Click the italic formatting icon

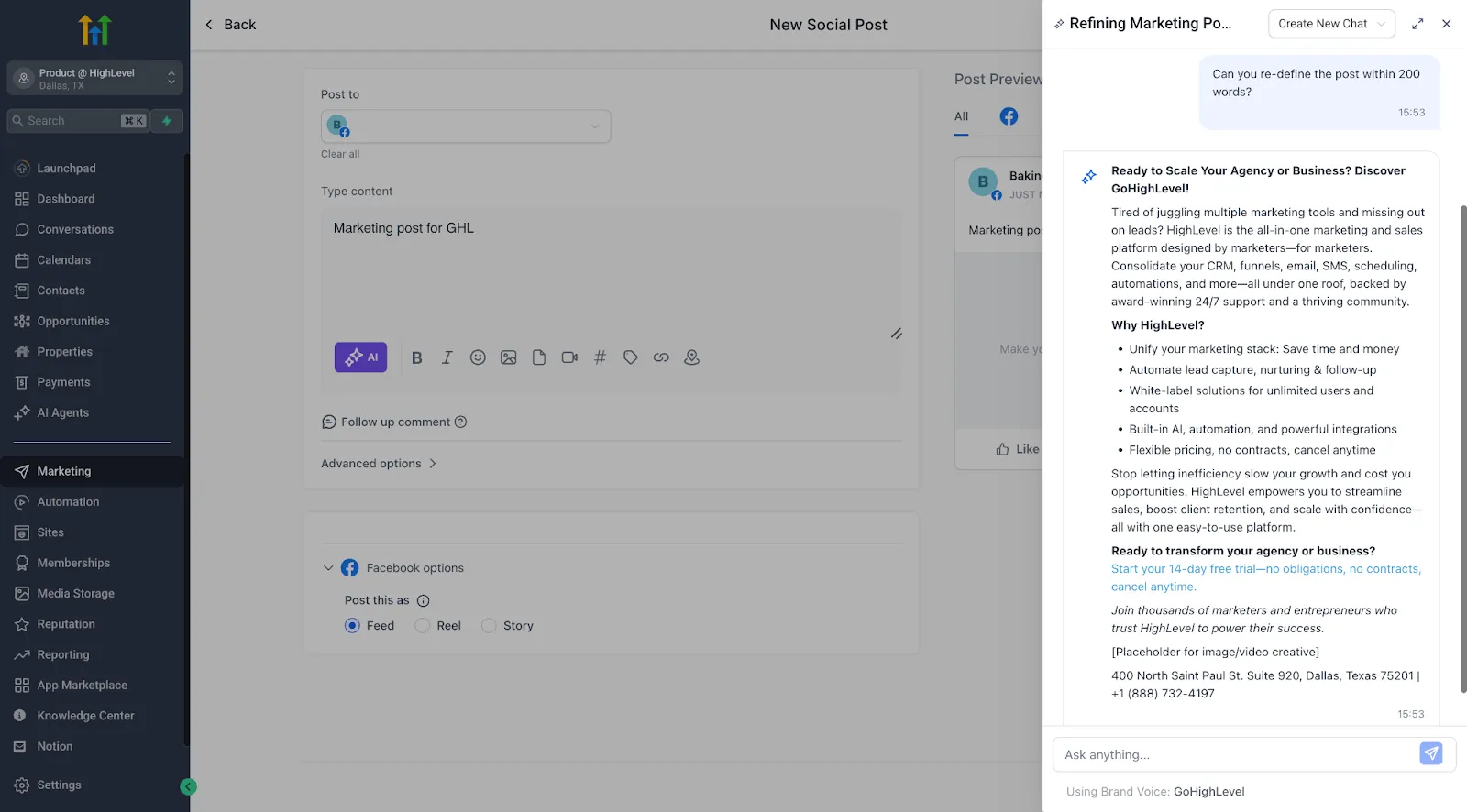[447, 357]
